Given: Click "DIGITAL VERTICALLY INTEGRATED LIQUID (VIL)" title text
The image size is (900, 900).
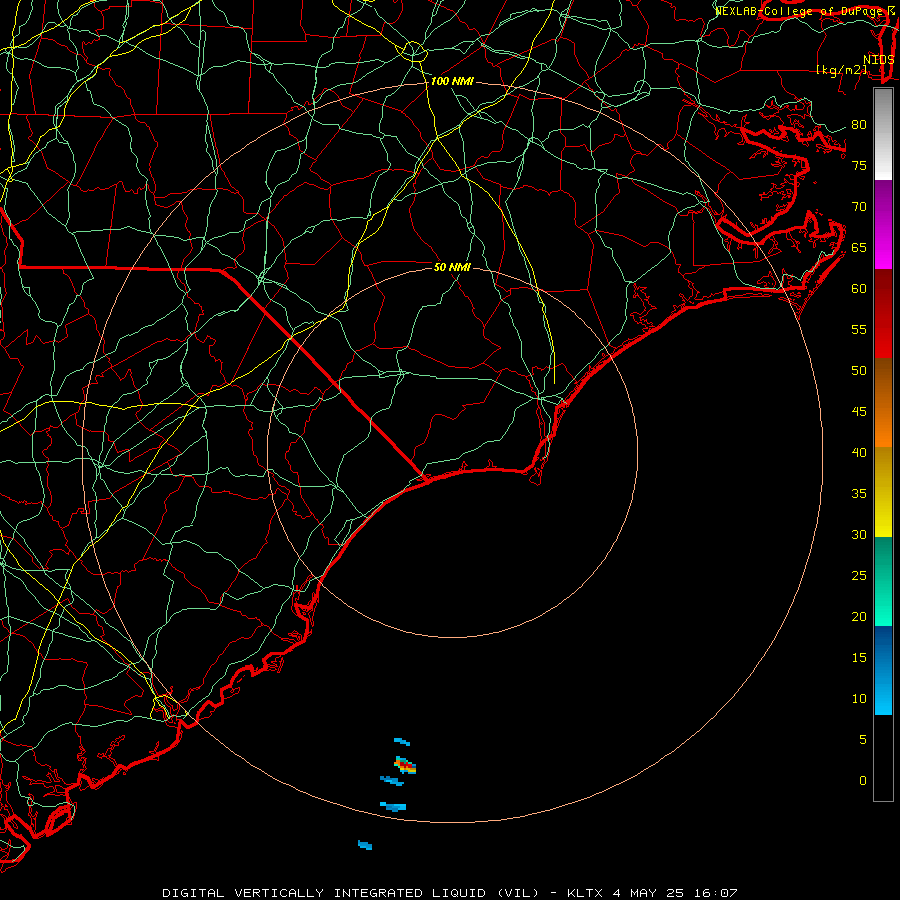Looking at the screenshot, I should pyautogui.click(x=351, y=893).
